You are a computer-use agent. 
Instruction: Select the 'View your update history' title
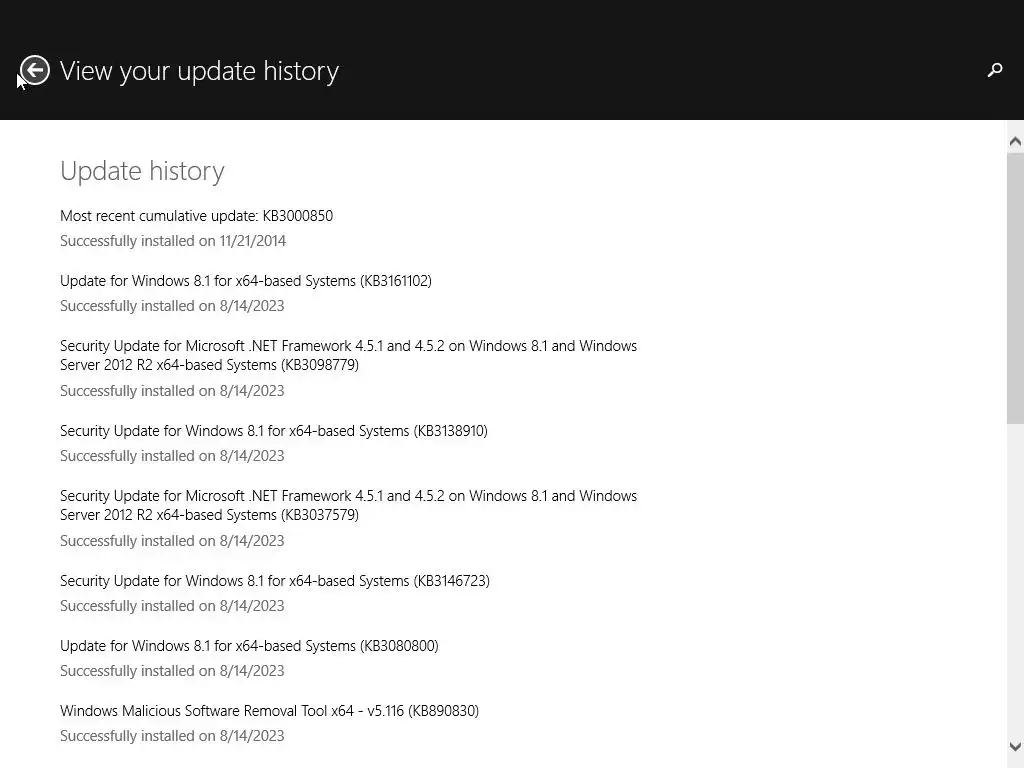(199, 71)
